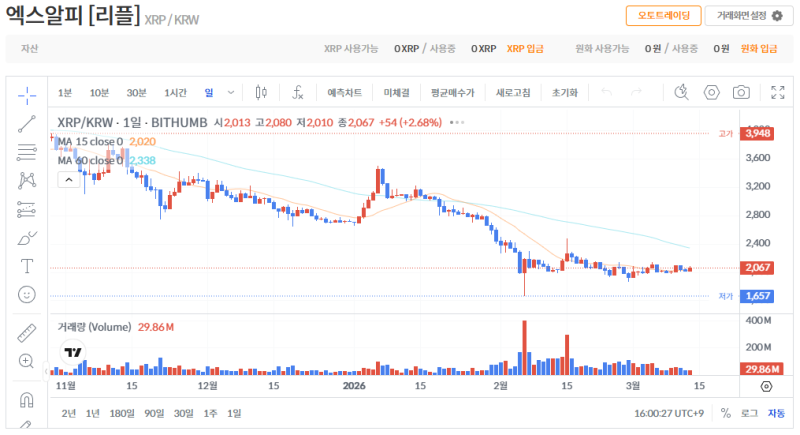800x435 pixels.
Task: Undo the last chart action
Action: (607, 92)
